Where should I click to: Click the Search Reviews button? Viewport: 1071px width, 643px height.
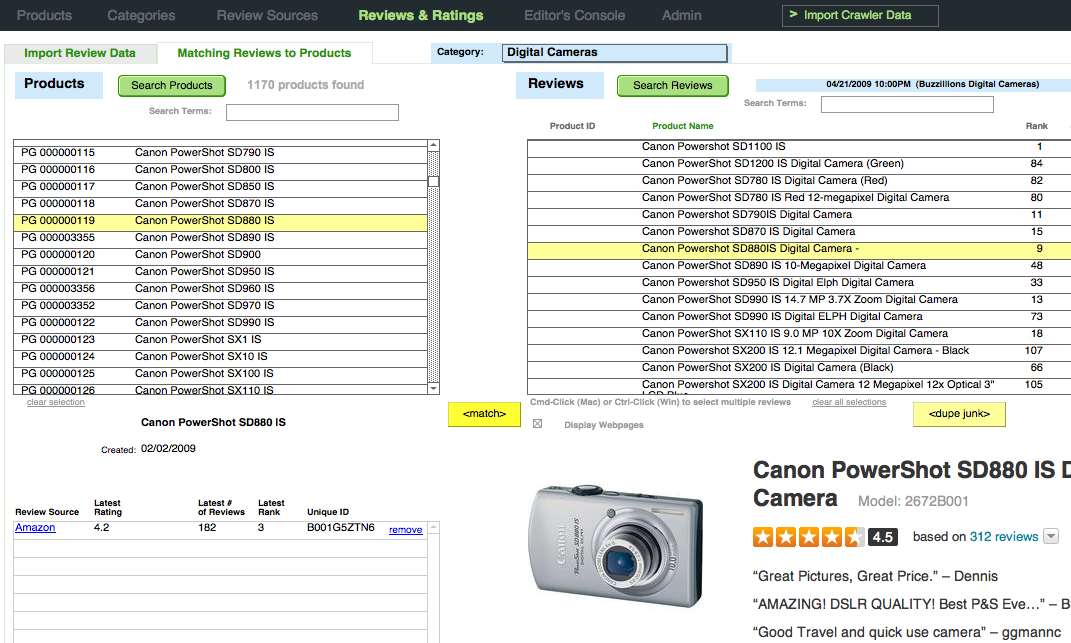click(672, 85)
